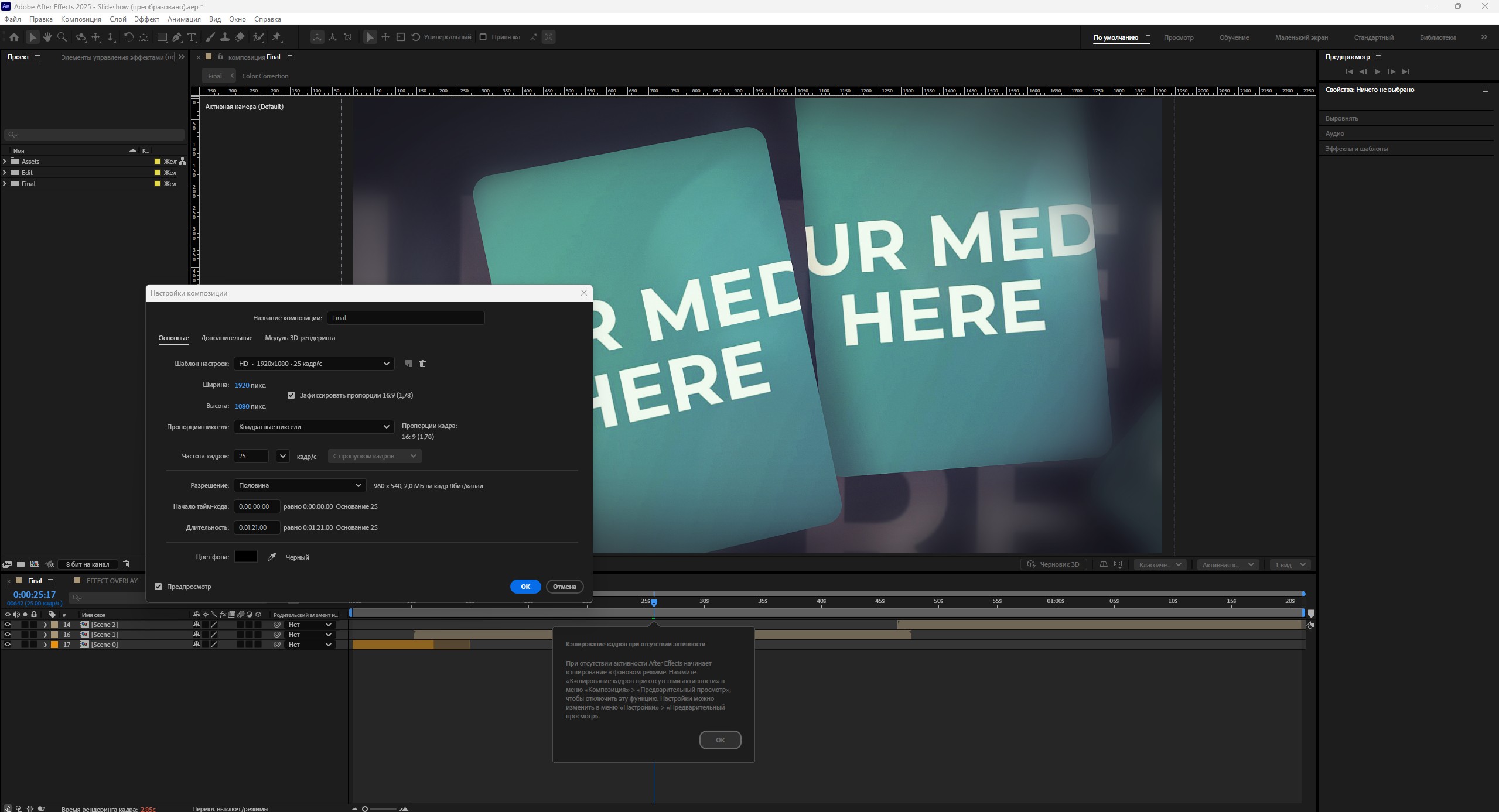Pick background color with eyedropper

[x=272, y=557]
